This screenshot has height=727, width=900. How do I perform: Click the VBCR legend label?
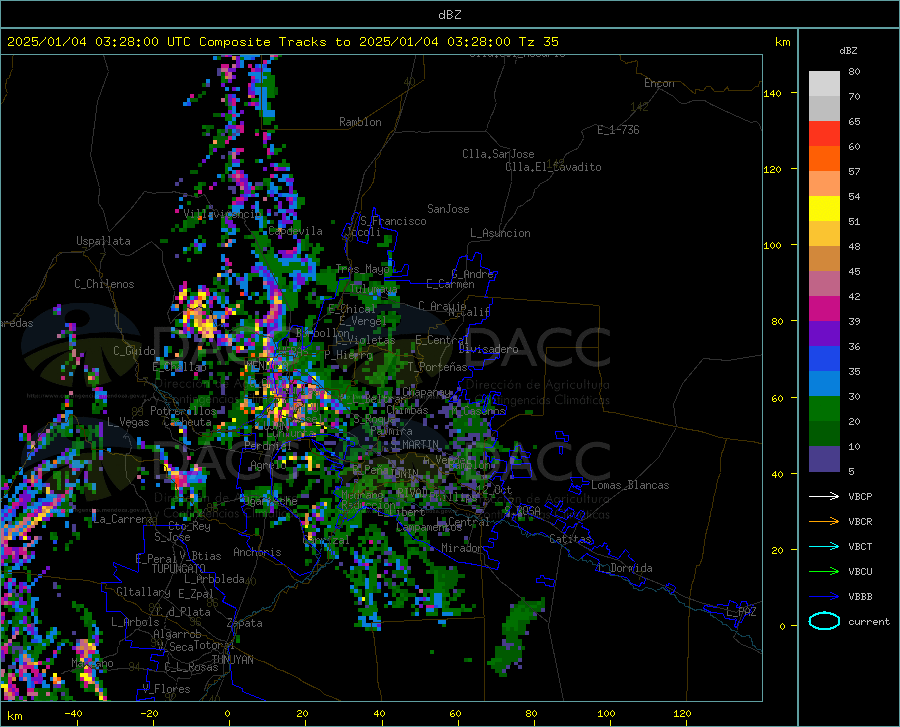point(860,522)
